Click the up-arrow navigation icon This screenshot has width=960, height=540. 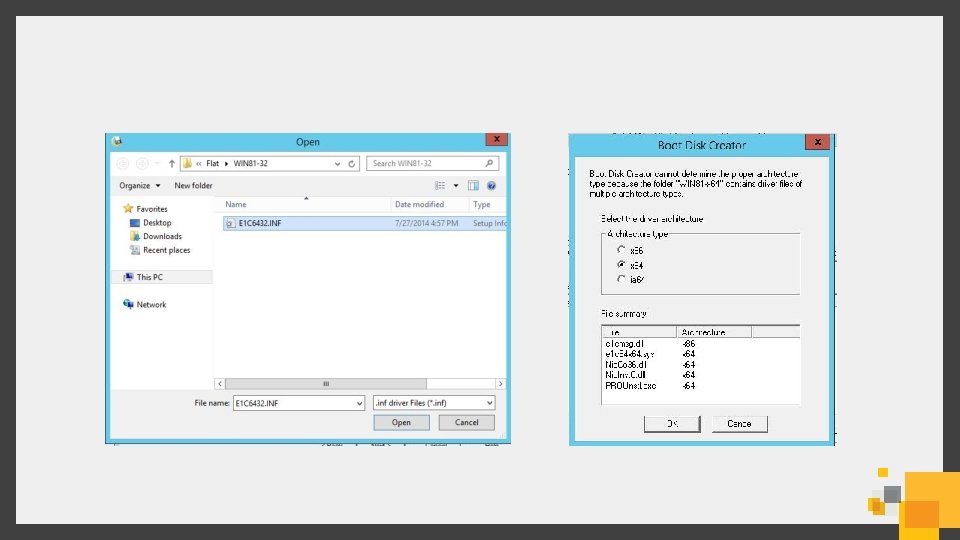tap(171, 163)
